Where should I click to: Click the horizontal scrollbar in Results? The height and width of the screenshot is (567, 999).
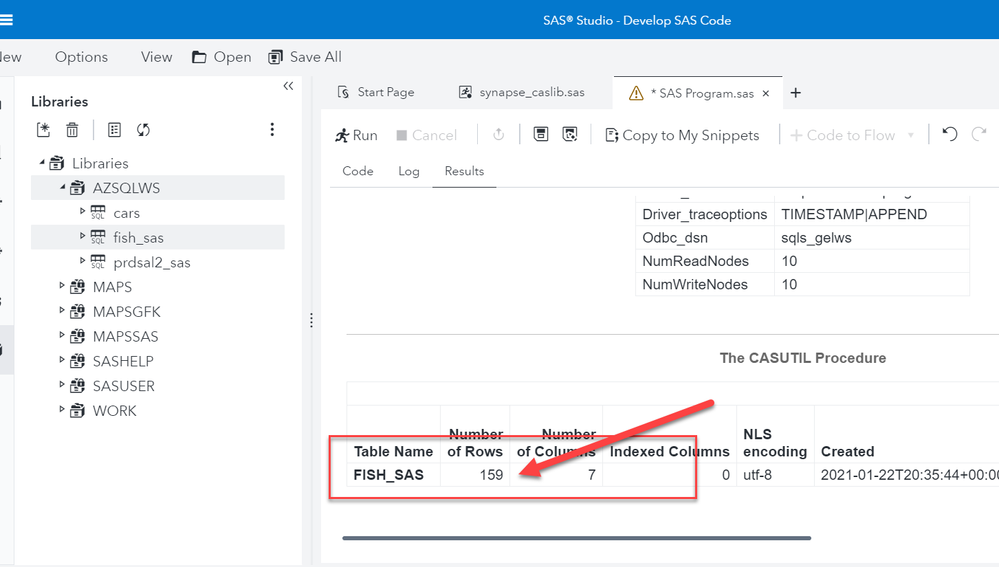coord(577,538)
